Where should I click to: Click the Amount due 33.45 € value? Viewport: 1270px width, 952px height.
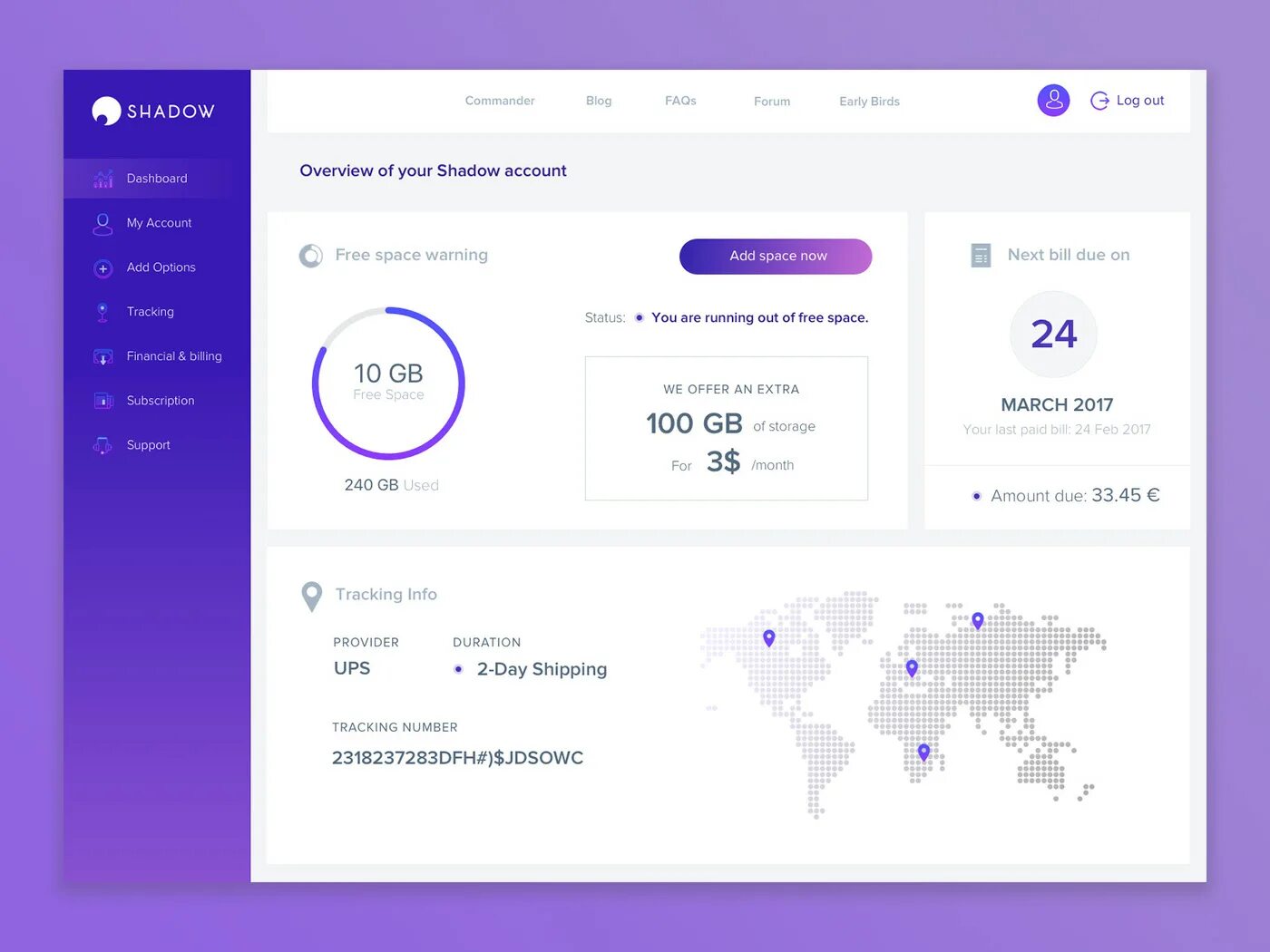(x=1125, y=495)
